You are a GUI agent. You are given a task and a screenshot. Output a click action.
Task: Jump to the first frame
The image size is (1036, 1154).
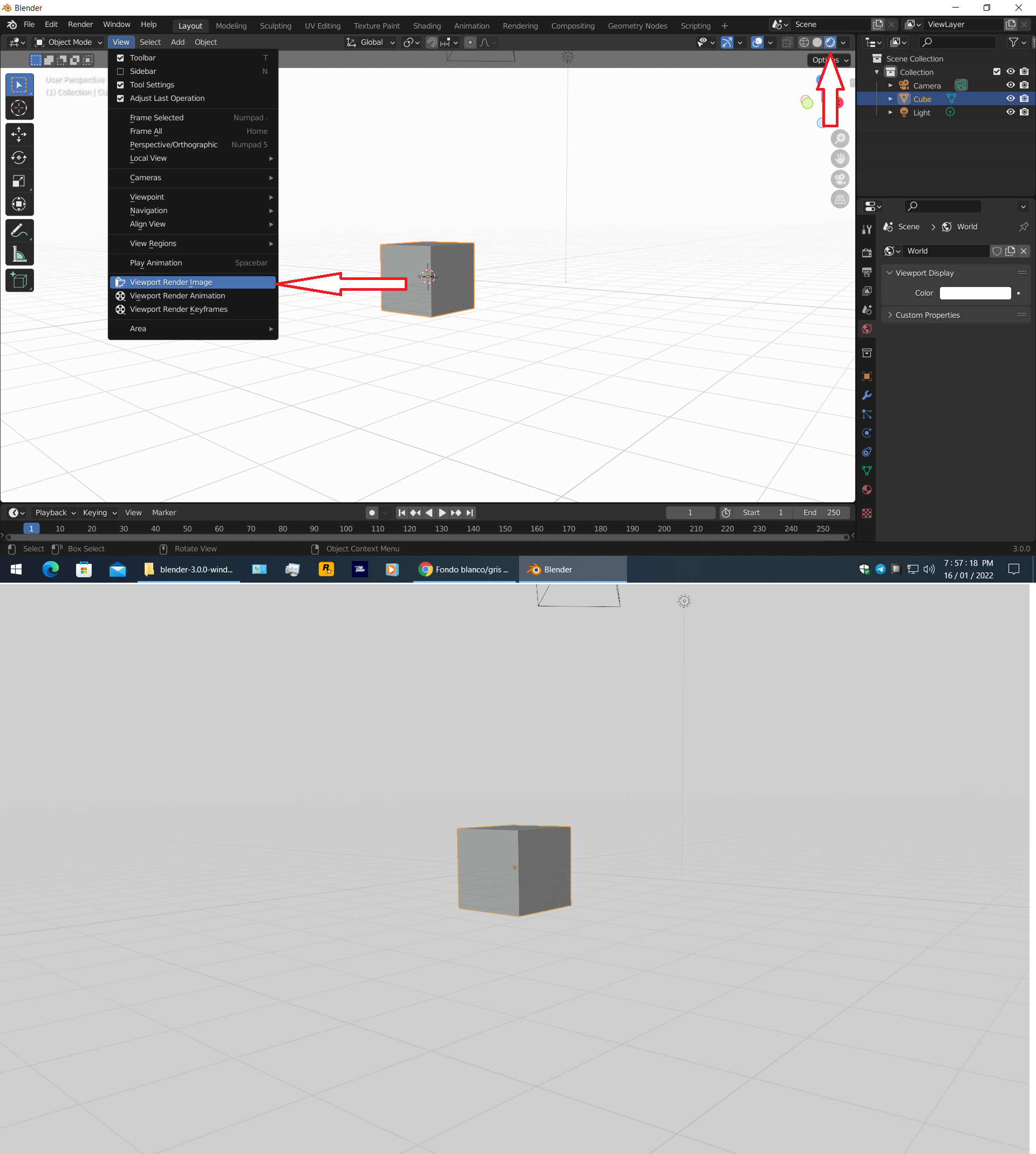pos(402,513)
